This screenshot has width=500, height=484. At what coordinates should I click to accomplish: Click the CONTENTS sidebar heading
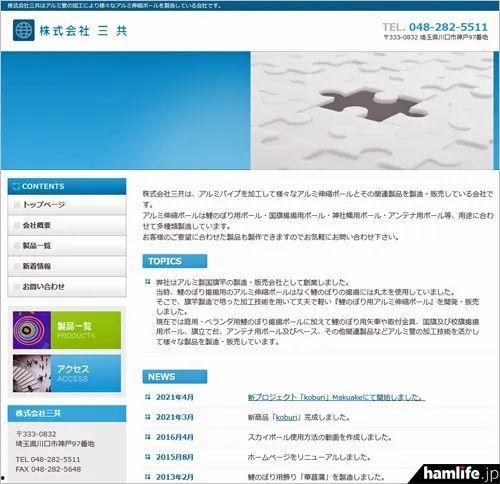67,186
